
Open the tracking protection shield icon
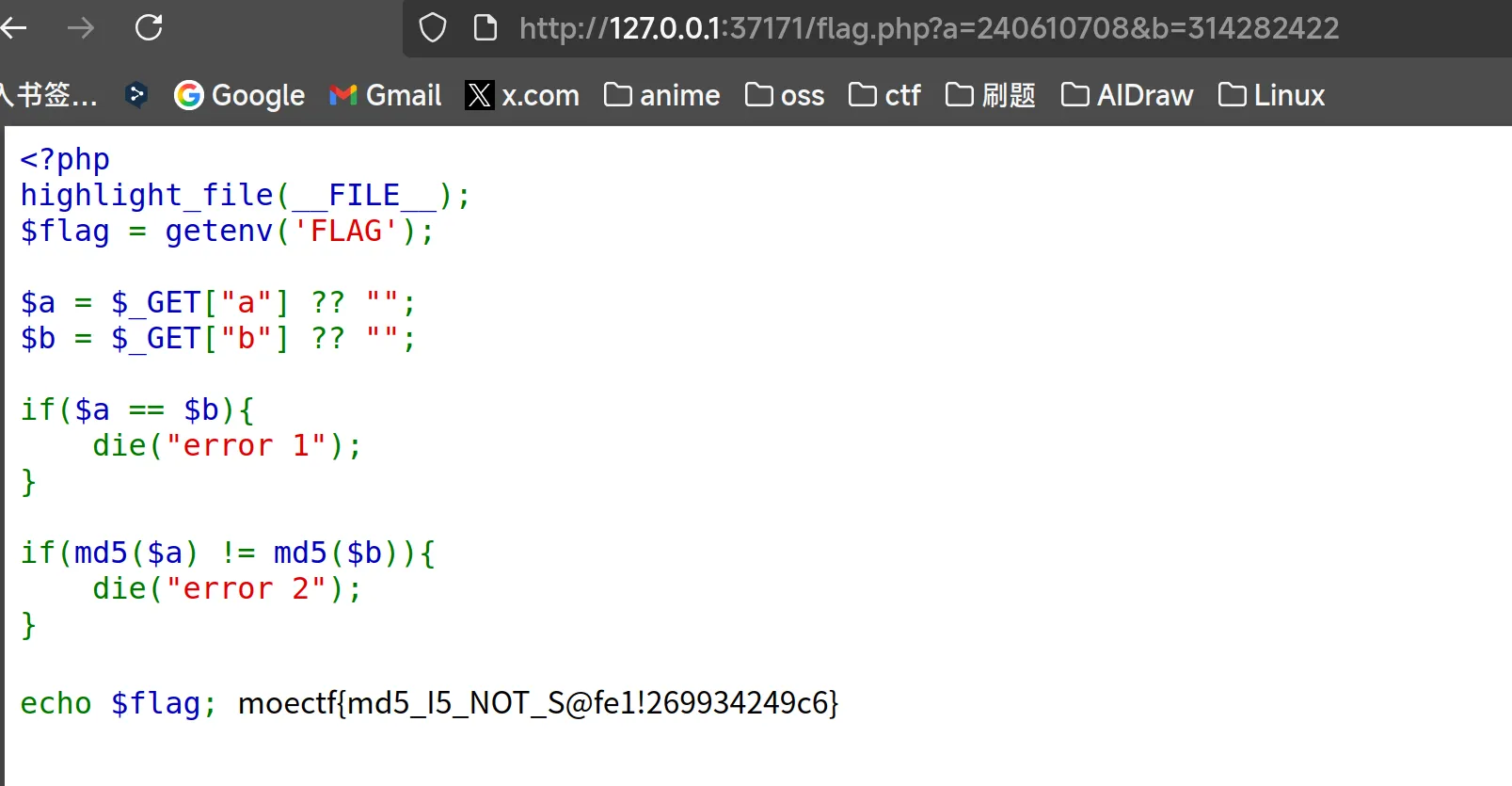432,28
